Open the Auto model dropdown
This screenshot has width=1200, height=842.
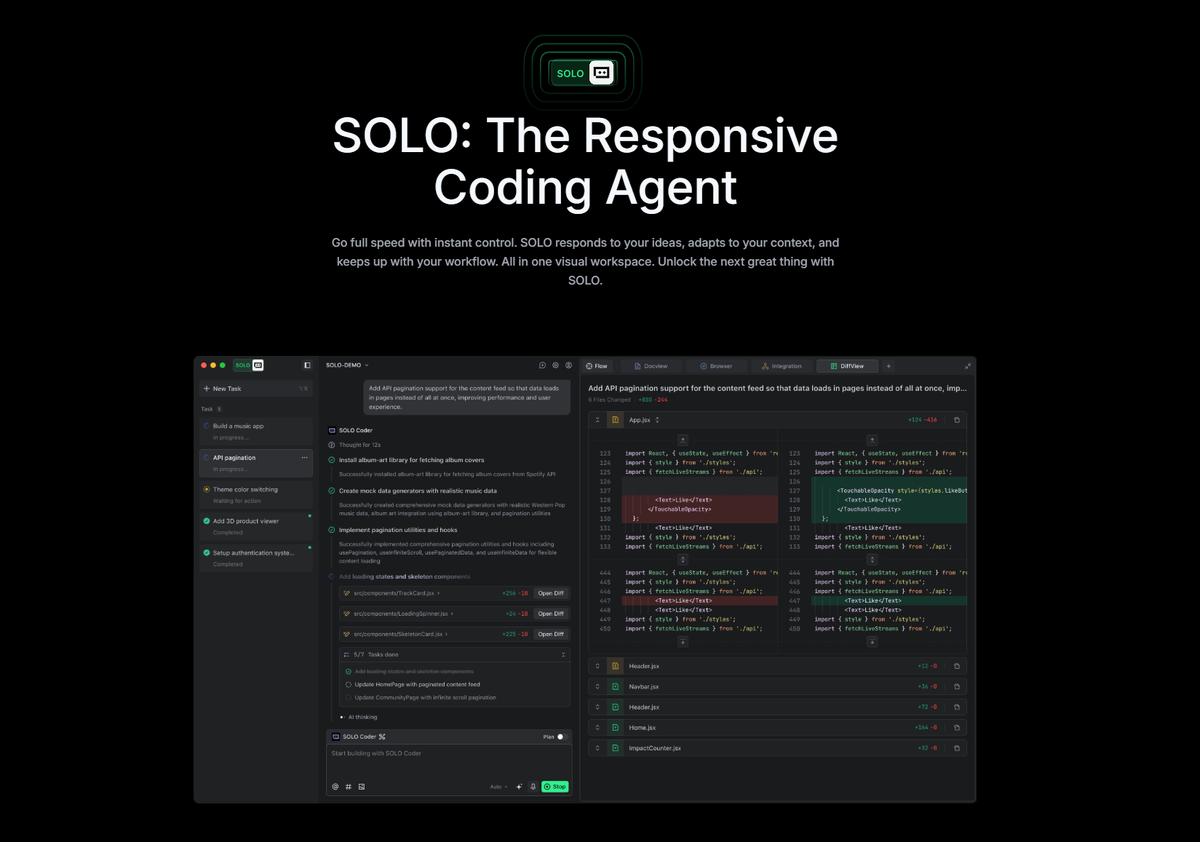[x=499, y=787]
